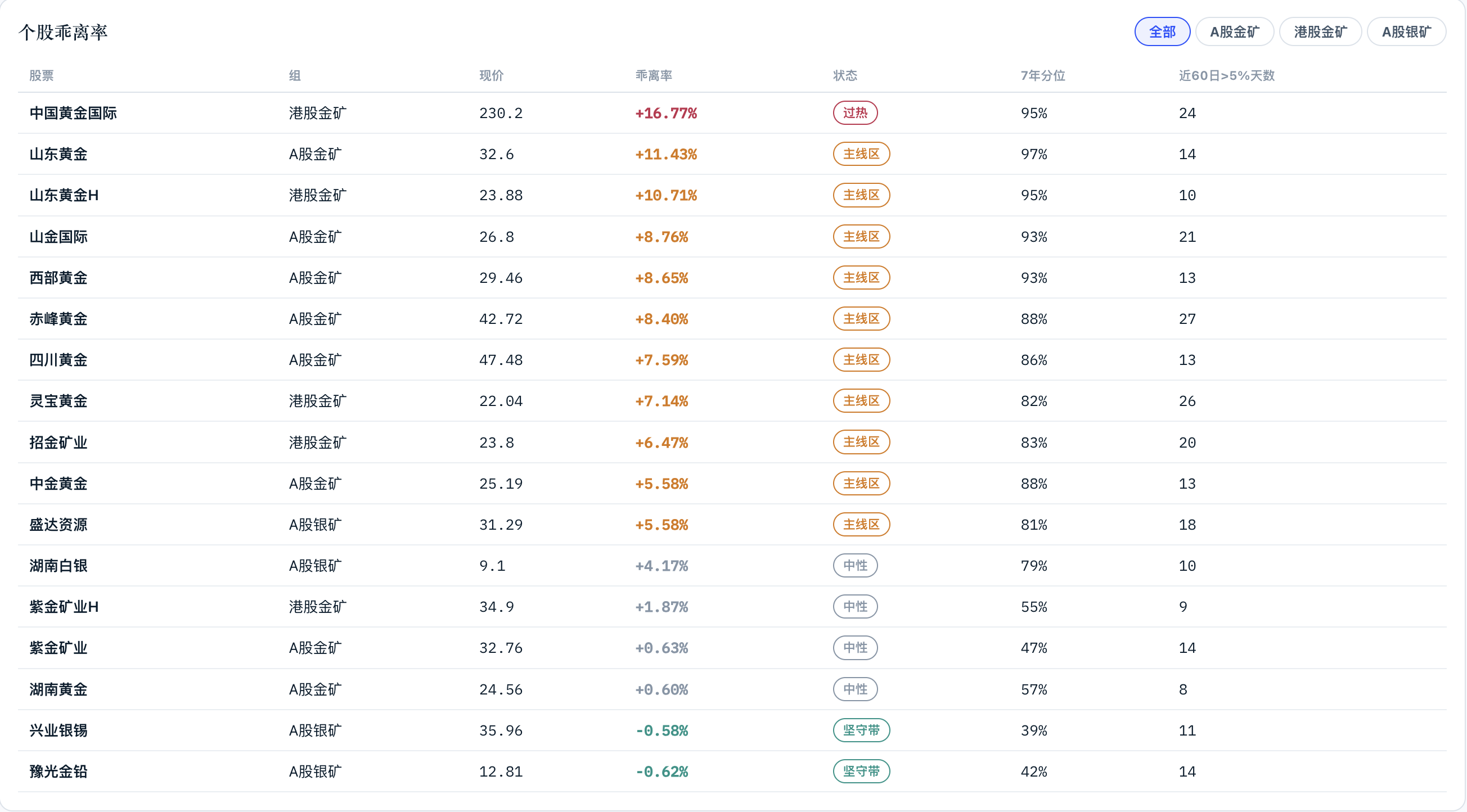Click deviation value +4.17%

[661, 566]
